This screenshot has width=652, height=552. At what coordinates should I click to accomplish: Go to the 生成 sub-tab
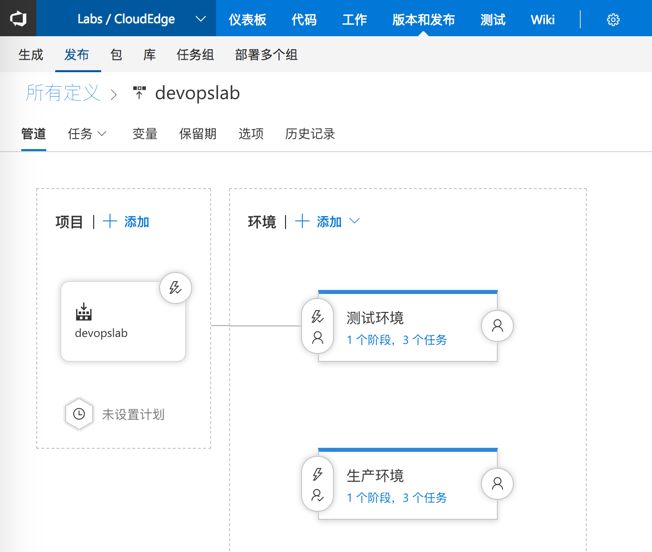pos(31,54)
